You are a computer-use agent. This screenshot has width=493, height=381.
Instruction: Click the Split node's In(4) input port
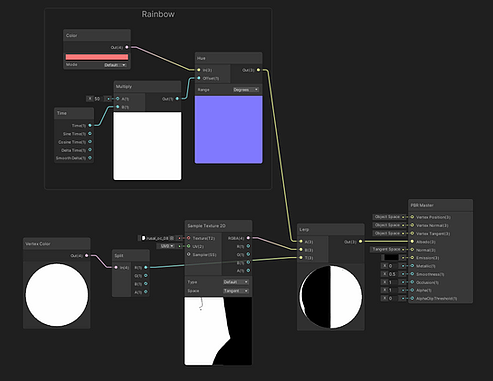[x=116, y=267]
